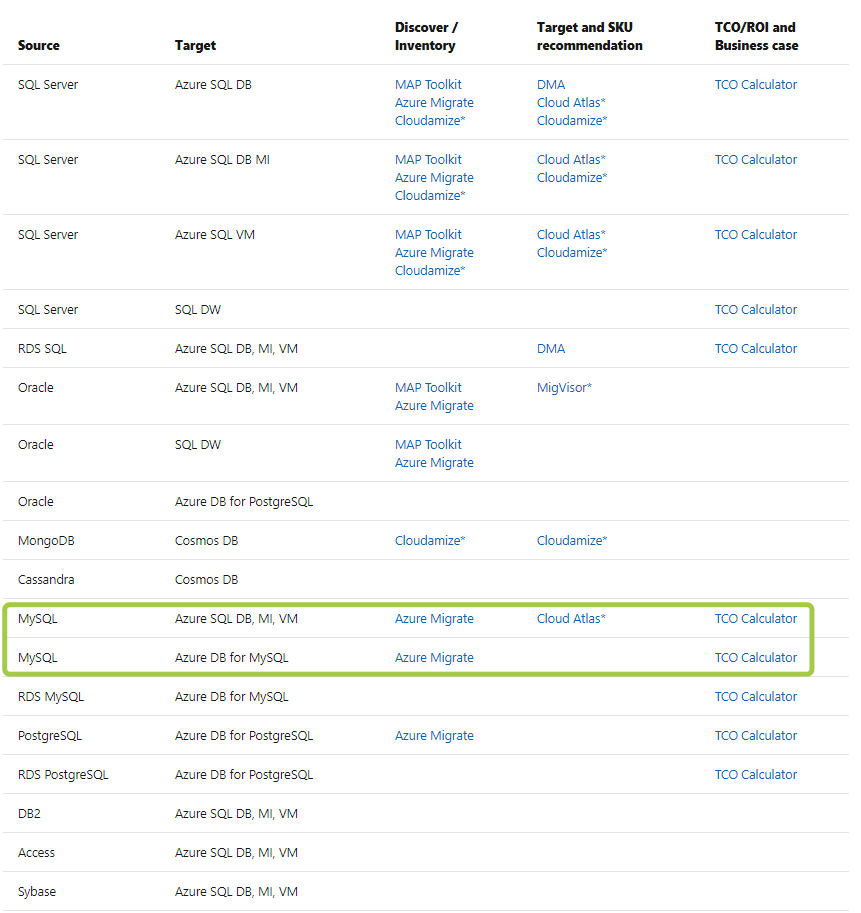This screenshot has width=861, height=913.
Task: Open TCO Calculator link in MySQL Azure SQL DB, MI, VM row
Action: click(756, 619)
